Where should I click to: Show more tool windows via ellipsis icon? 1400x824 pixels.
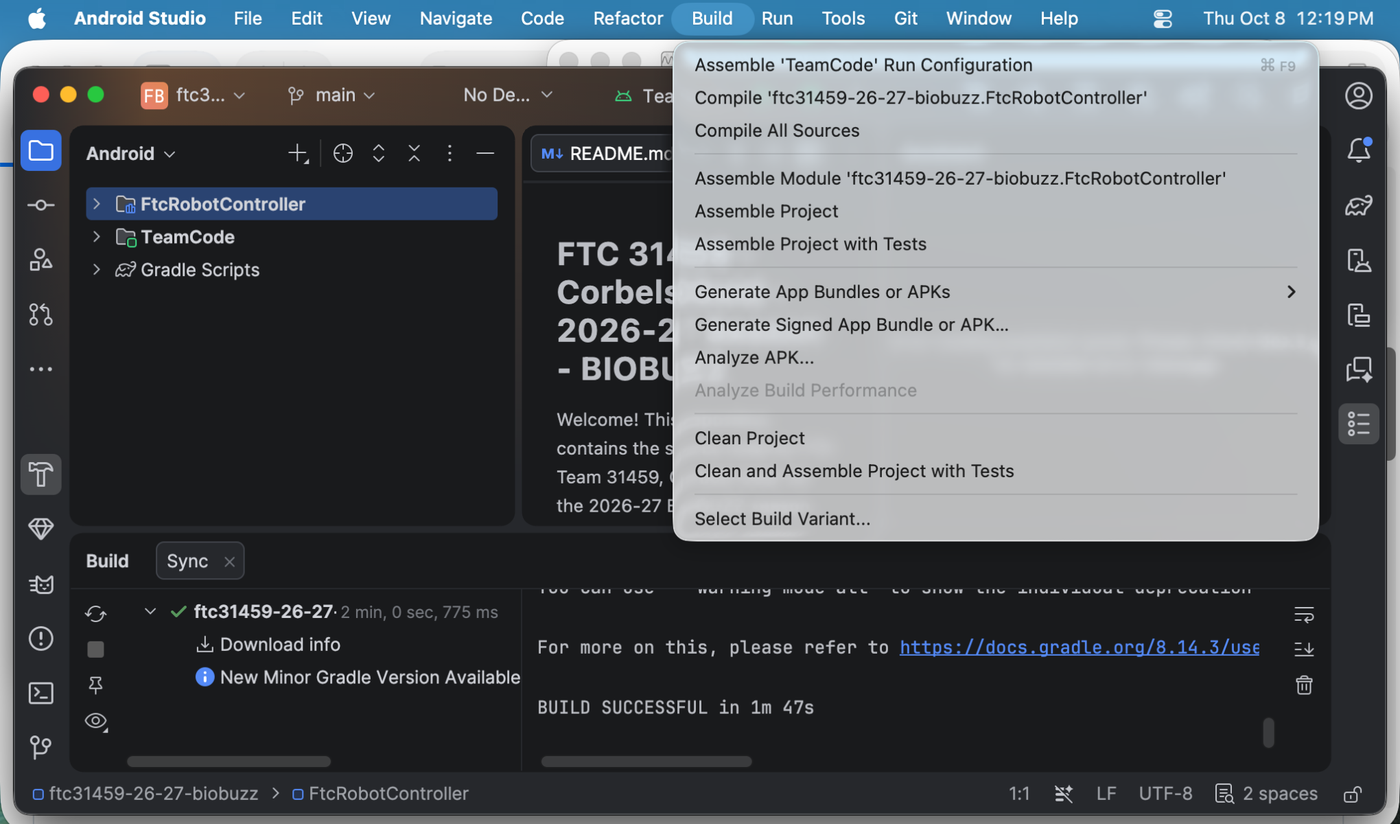[x=41, y=369]
